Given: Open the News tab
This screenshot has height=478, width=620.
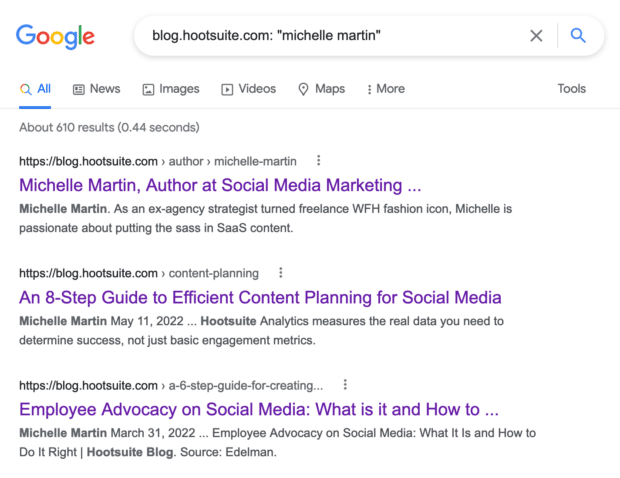Looking at the screenshot, I should point(96,89).
